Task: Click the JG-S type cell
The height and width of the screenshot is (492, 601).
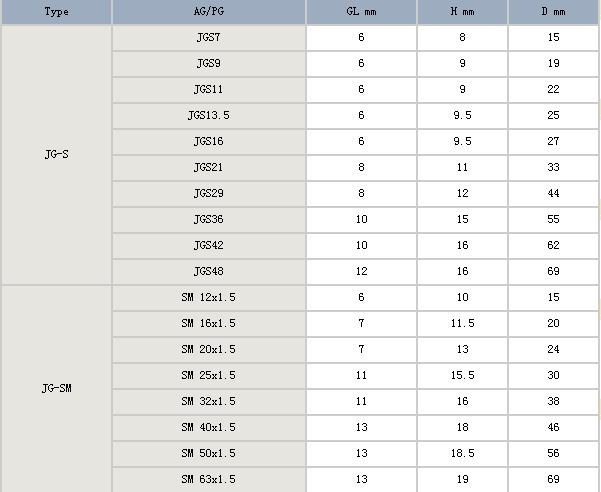Action: (56, 155)
